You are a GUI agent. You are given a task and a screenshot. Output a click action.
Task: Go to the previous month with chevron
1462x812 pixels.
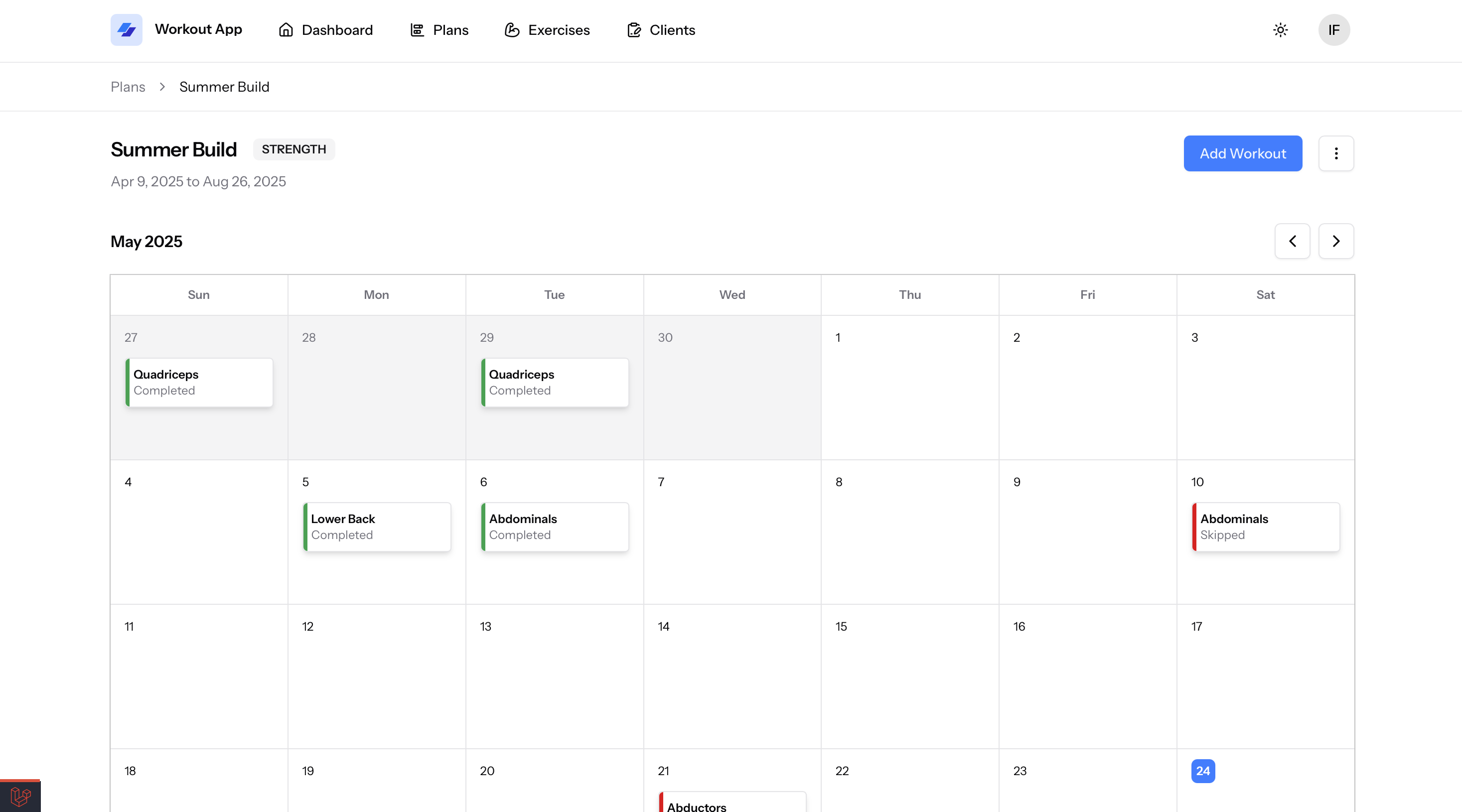[1292, 241]
